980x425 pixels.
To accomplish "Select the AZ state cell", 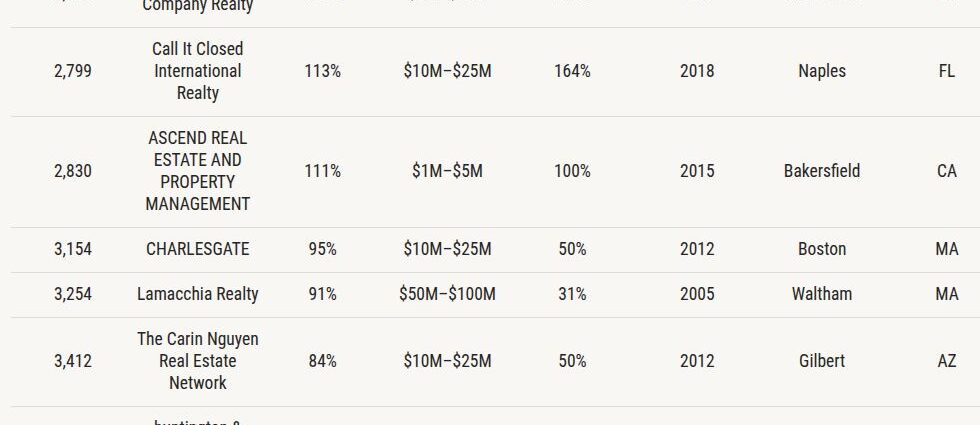I will point(947,361).
